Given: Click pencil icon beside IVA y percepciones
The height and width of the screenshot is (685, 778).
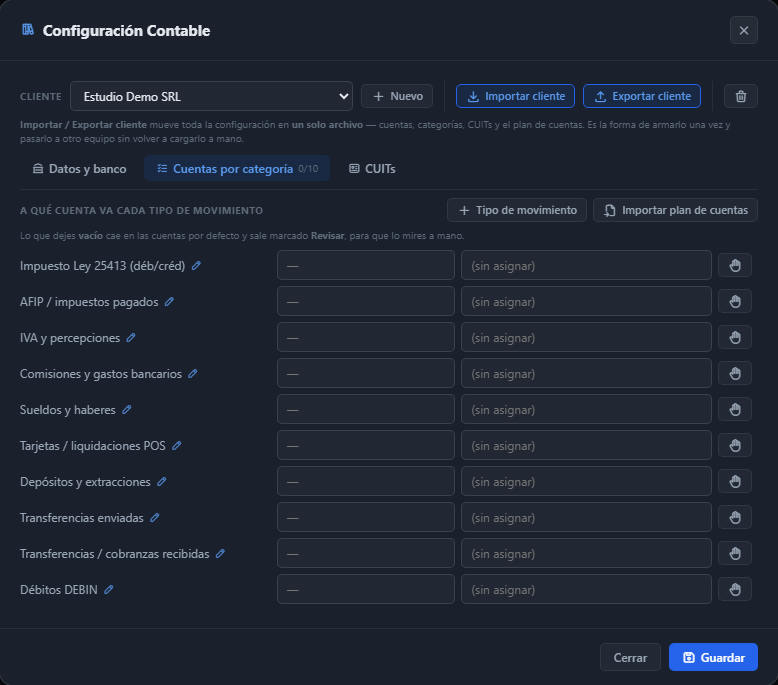Looking at the screenshot, I should tap(131, 338).
